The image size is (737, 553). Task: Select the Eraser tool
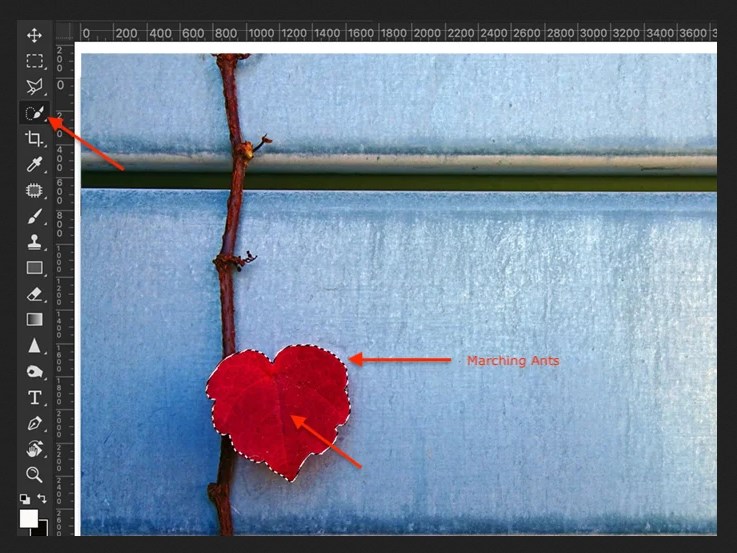click(x=34, y=294)
